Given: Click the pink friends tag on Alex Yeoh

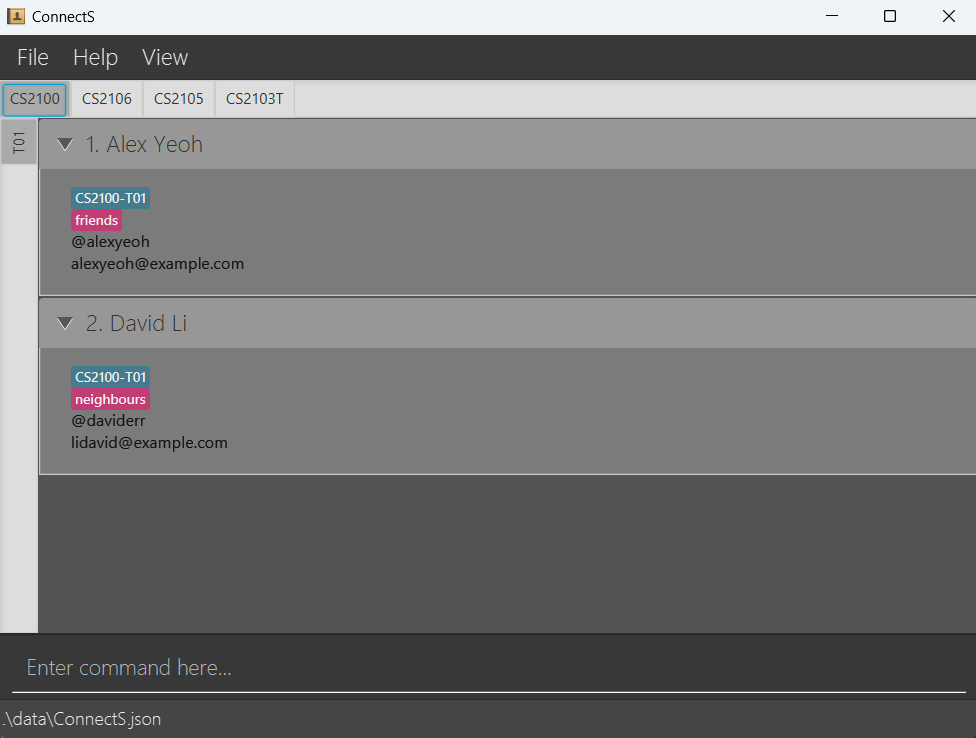Looking at the screenshot, I should 96,220.
